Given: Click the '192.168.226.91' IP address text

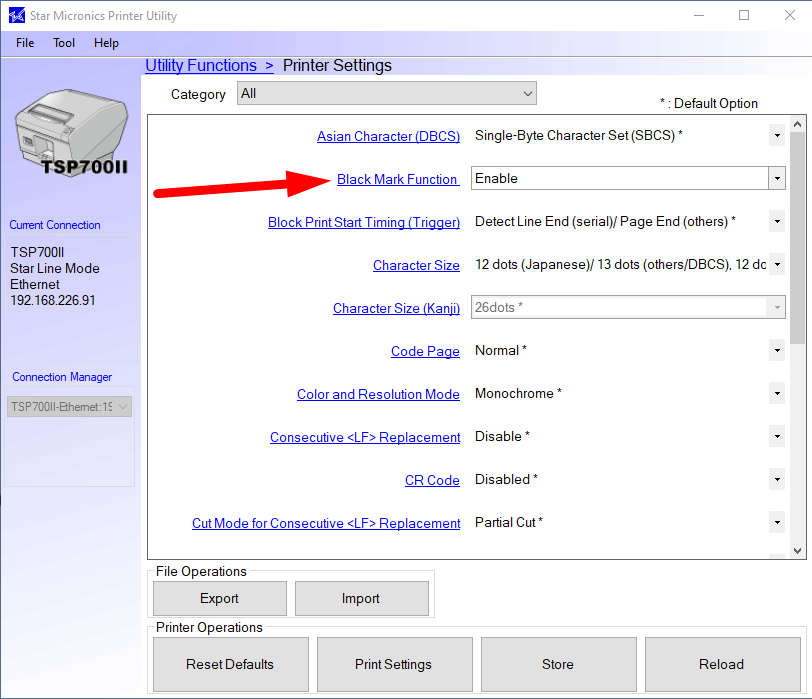Looking at the screenshot, I should [53, 301].
